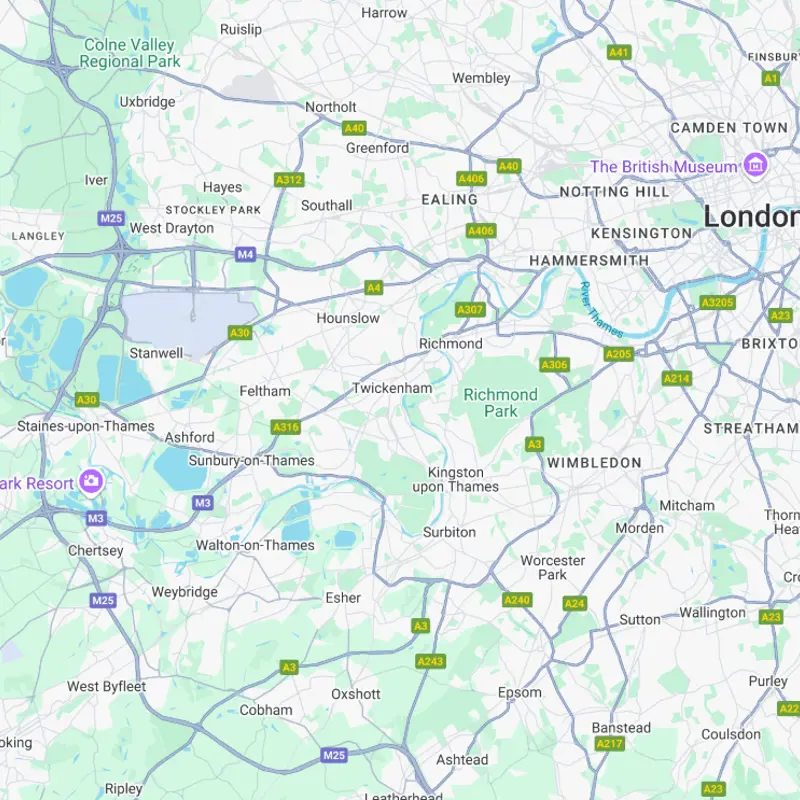Viewport: 800px width, 800px height.
Task: Click the A243 road shield
Action: (431, 661)
